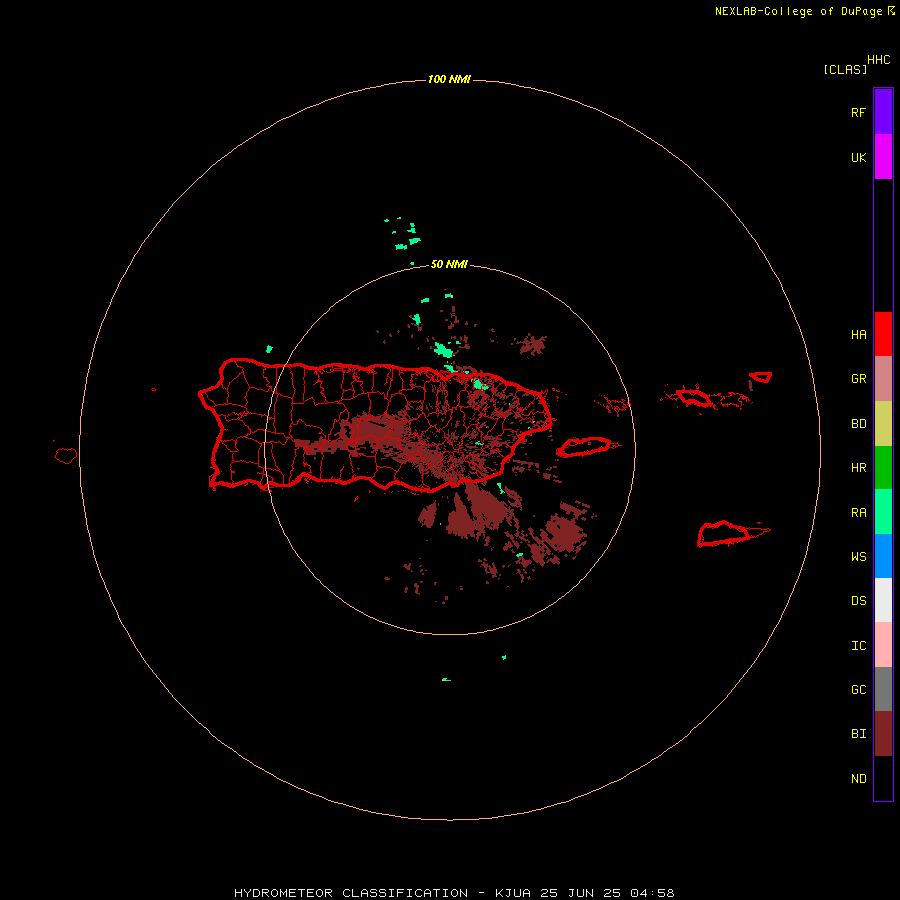Click the BD legend label
Screen dimensions: 900x900
858,424
